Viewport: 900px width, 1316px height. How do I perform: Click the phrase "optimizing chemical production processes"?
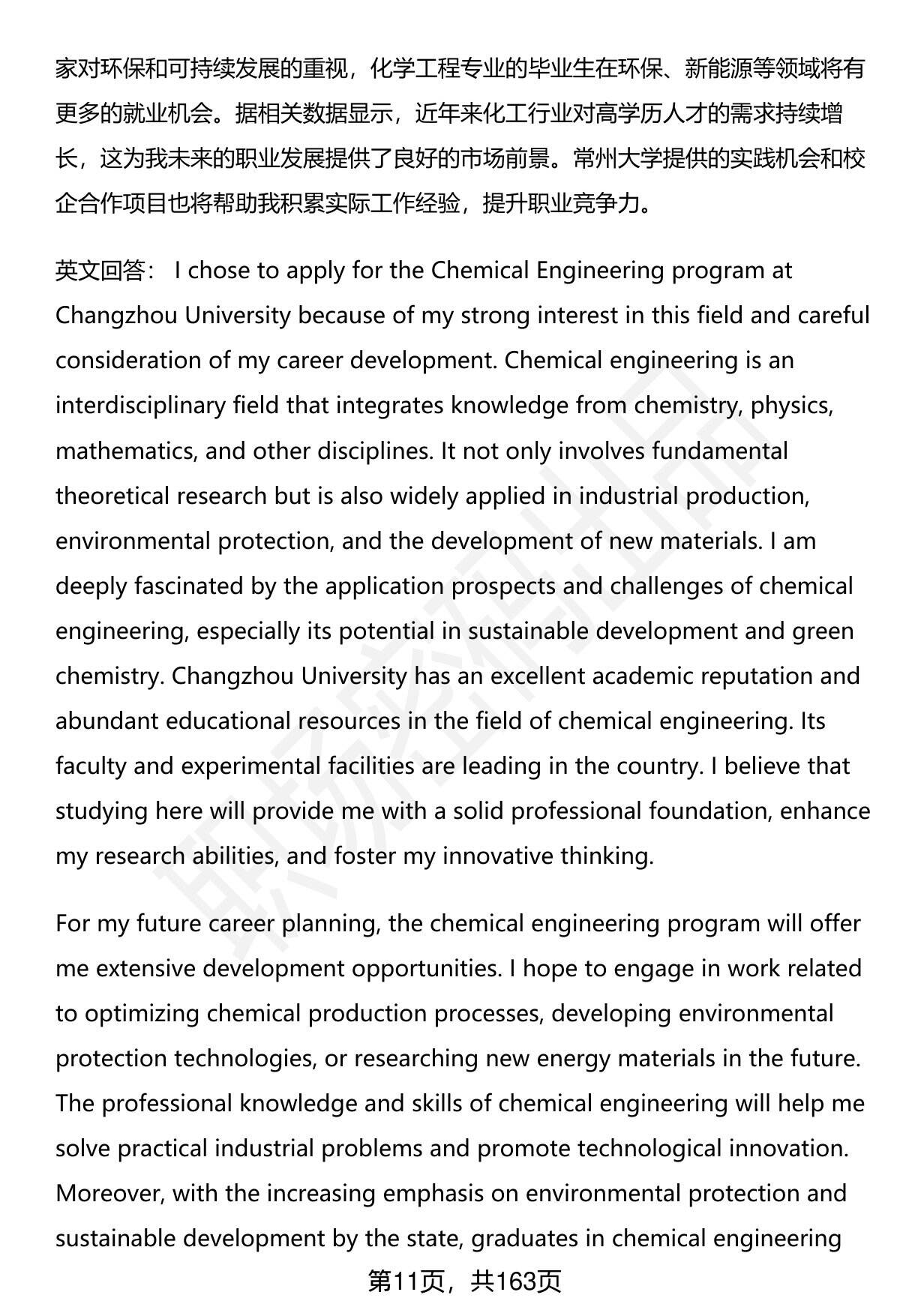click(312, 1013)
